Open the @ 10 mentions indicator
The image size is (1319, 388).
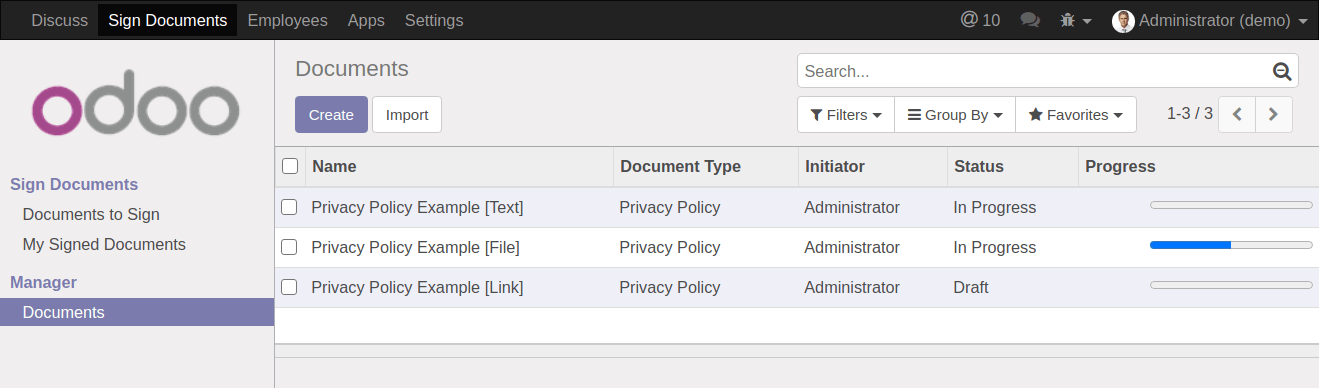979,20
